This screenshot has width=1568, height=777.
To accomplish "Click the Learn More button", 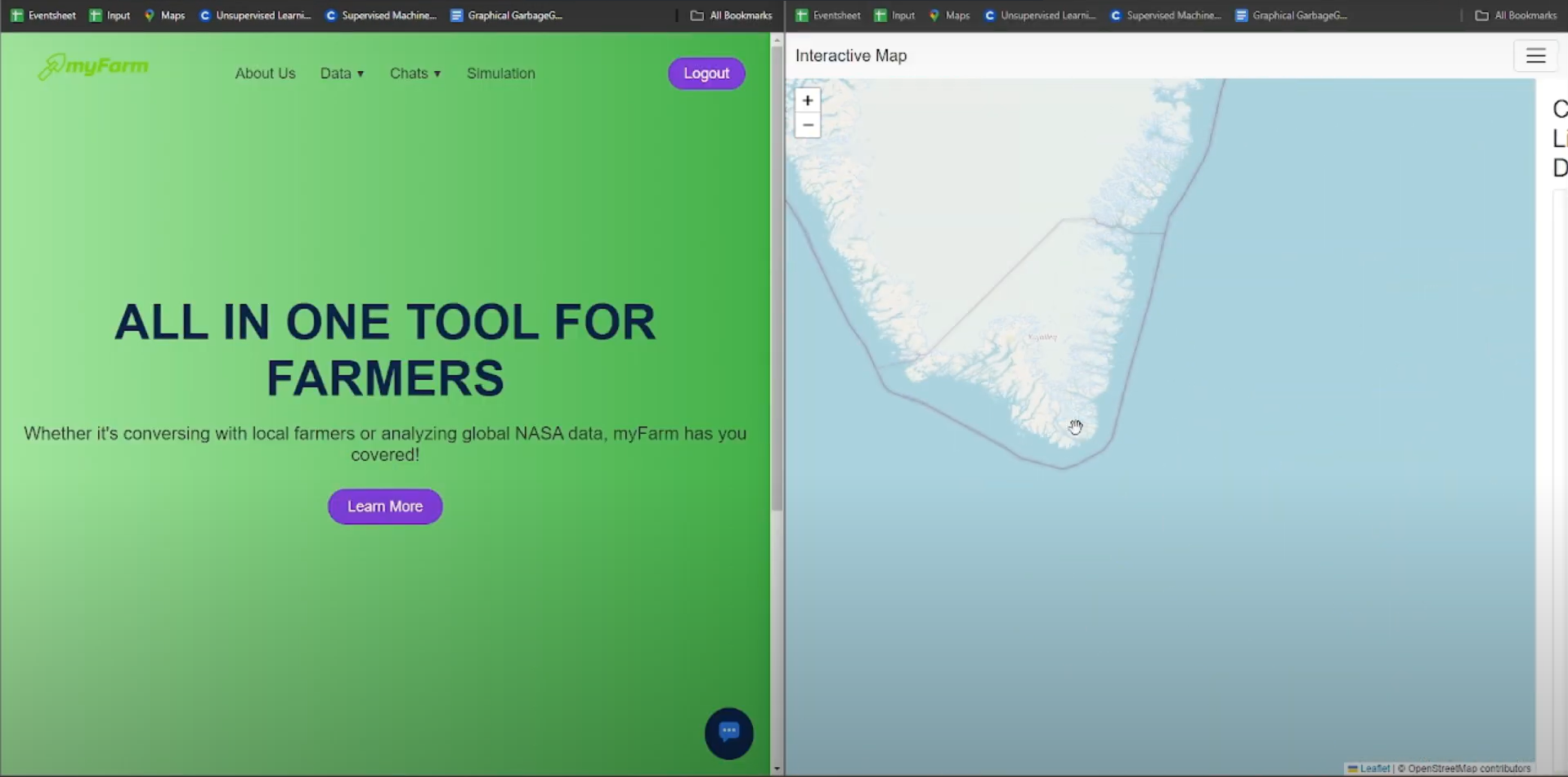I will tap(384, 506).
